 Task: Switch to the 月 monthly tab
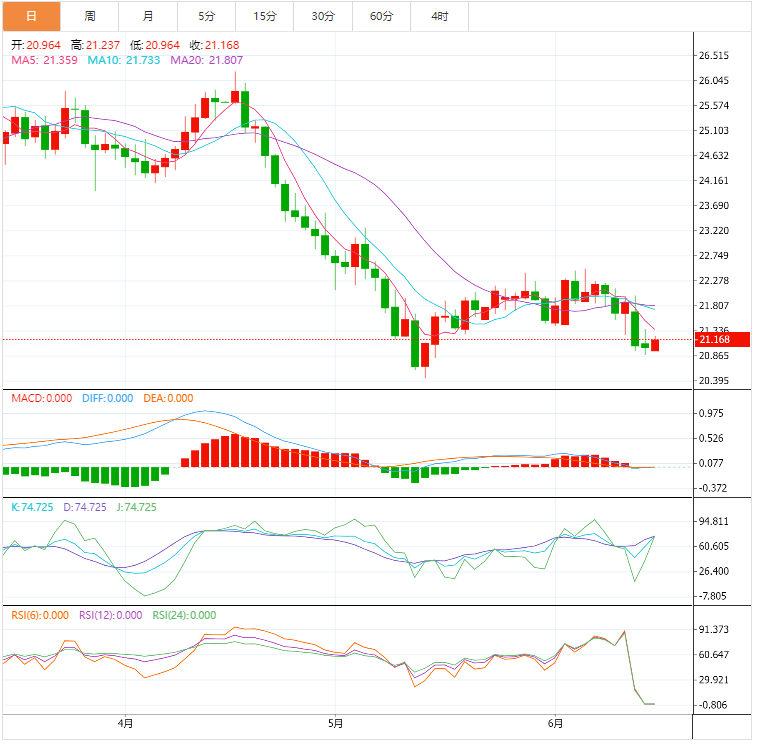pos(148,16)
